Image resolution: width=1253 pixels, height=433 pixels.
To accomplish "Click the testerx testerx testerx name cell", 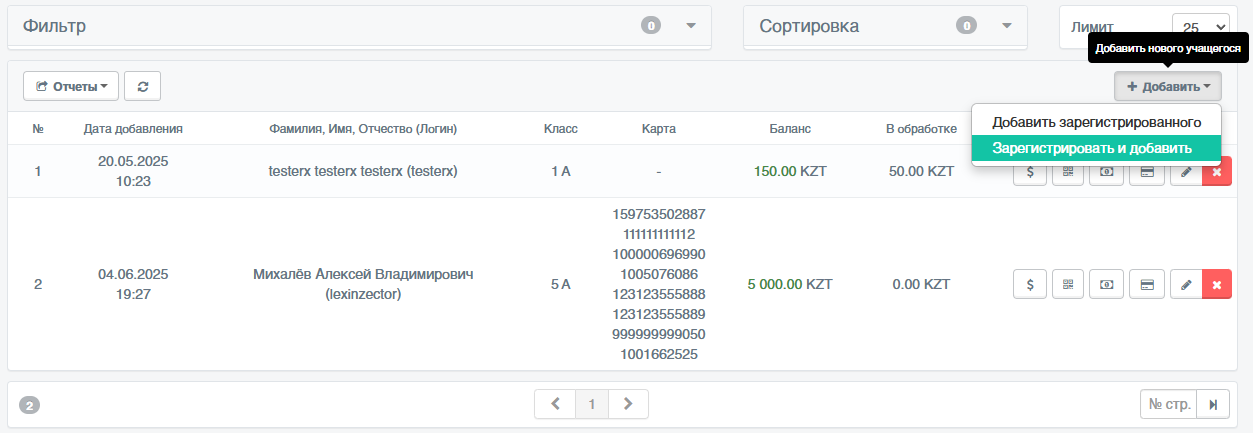I will pyautogui.click(x=363, y=171).
